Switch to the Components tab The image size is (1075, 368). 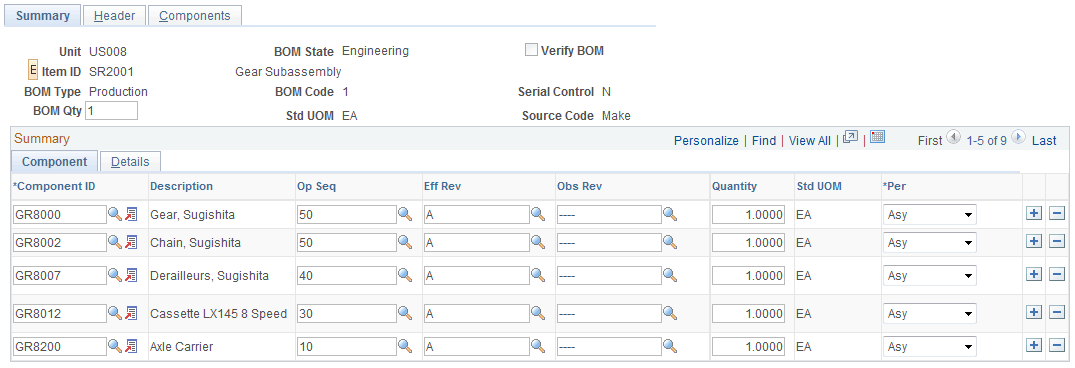(195, 16)
